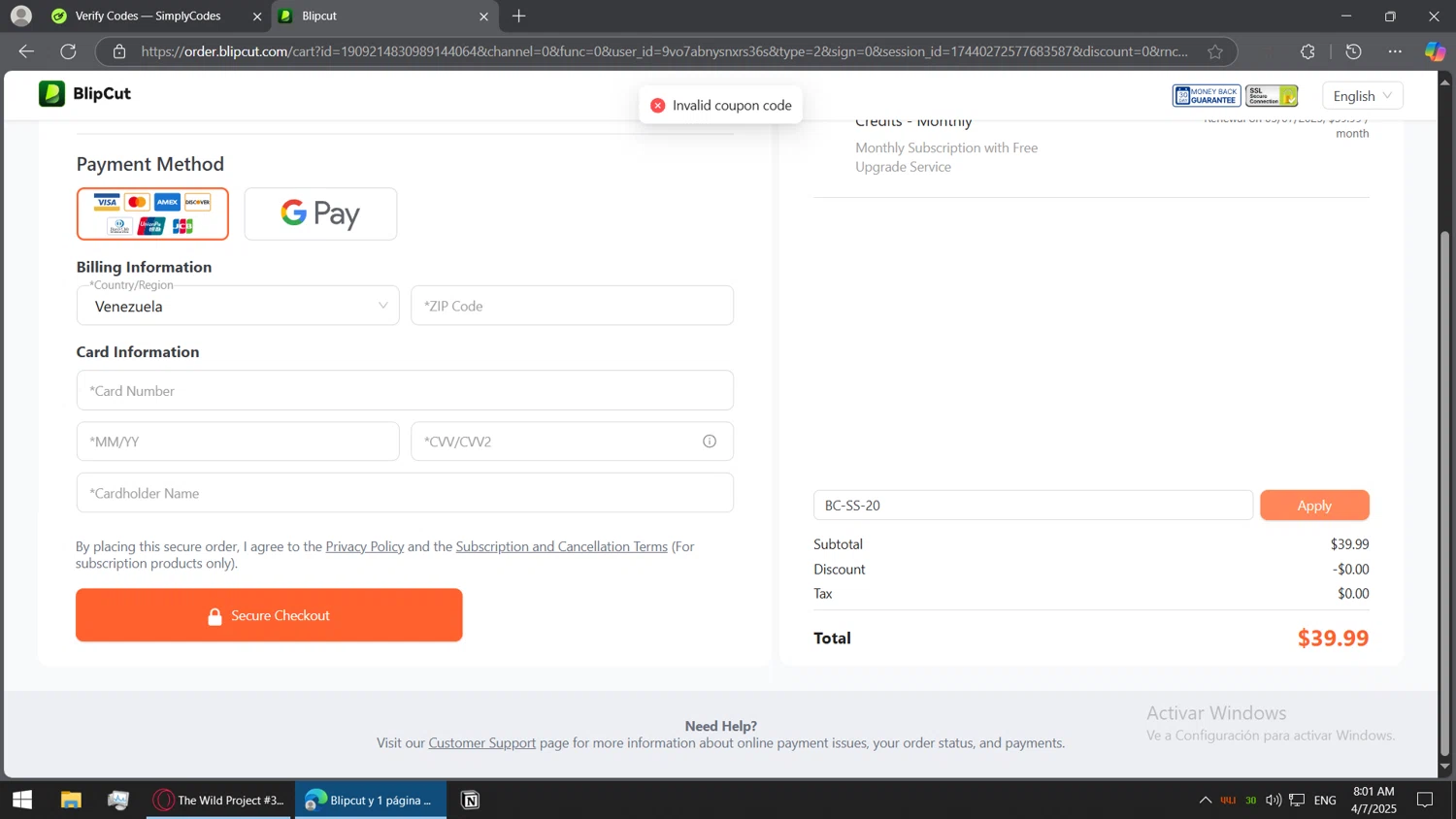Open browser profile icon

[x=20, y=16]
